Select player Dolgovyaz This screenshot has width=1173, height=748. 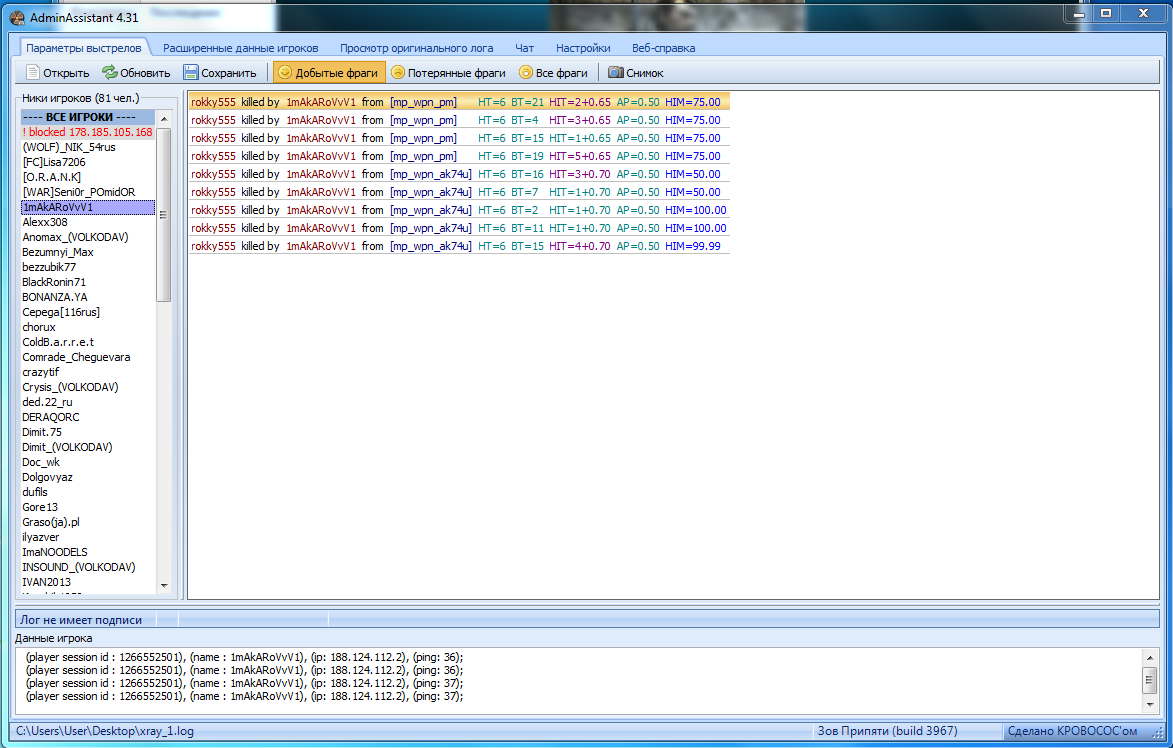(x=88, y=476)
